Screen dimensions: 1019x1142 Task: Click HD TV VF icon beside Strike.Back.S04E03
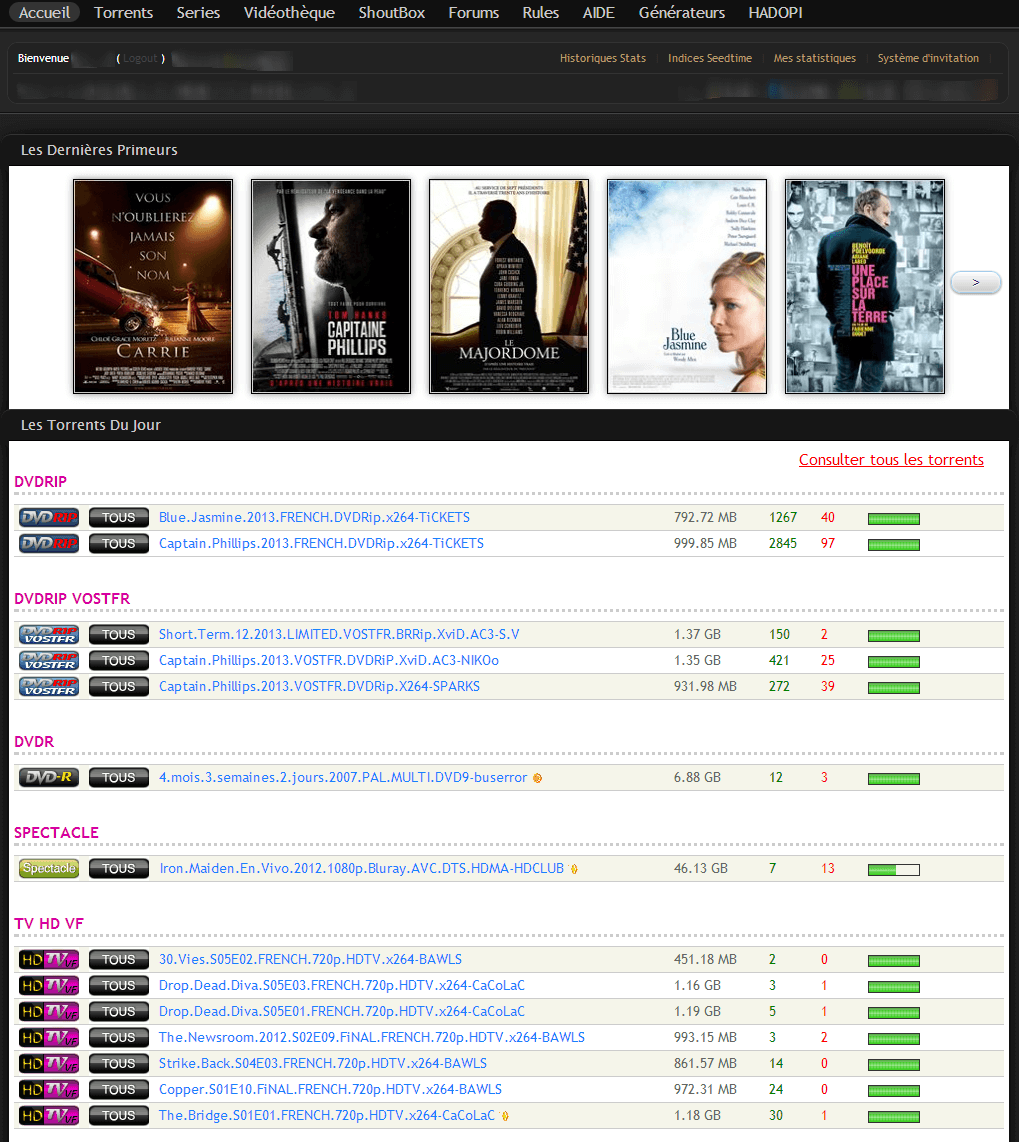click(x=49, y=1064)
